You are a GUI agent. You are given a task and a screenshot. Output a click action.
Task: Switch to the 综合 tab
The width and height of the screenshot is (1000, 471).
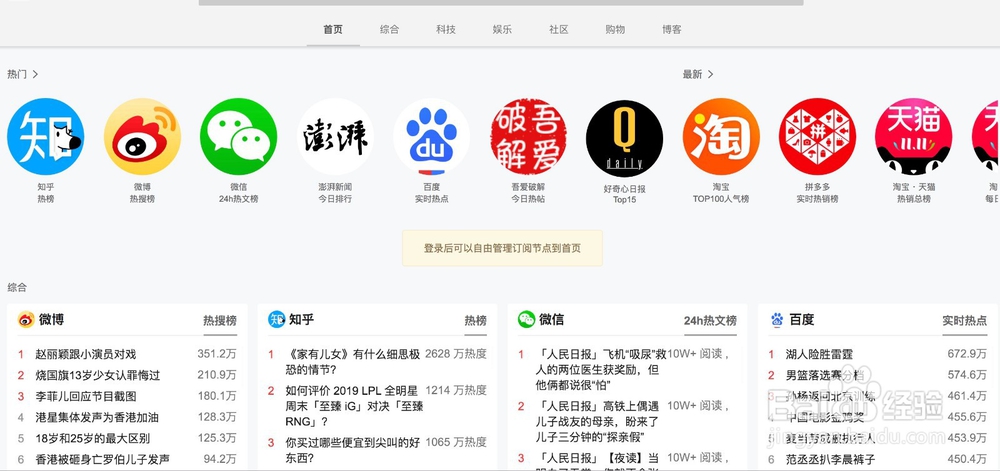[x=389, y=29]
